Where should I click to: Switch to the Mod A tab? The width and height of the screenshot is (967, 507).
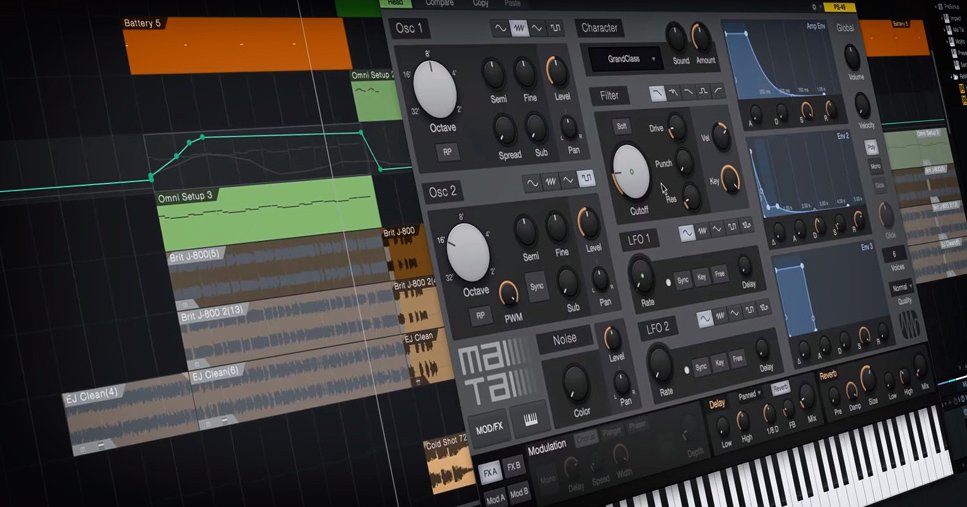495,495
